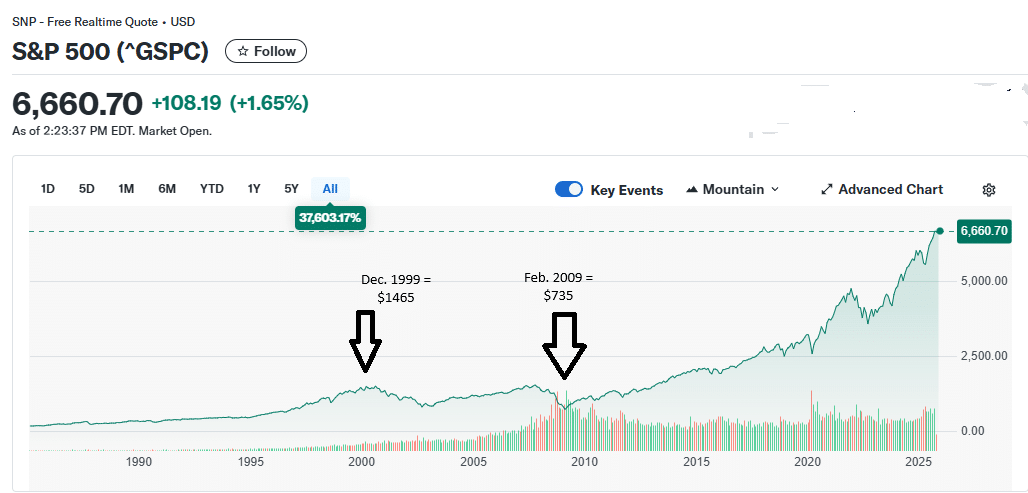Choose the 1Y time range
The image size is (1028, 493).
pyautogui.click(x=254, y=188)
